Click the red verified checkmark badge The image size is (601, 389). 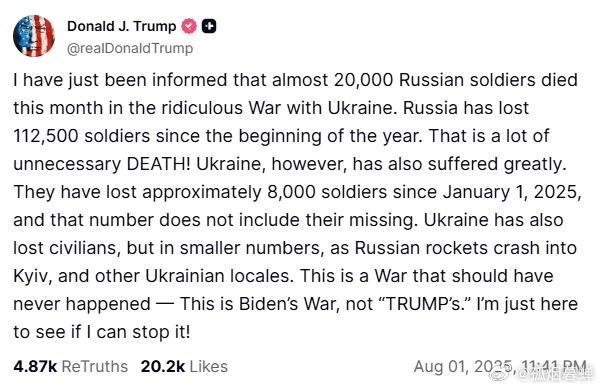189,26
